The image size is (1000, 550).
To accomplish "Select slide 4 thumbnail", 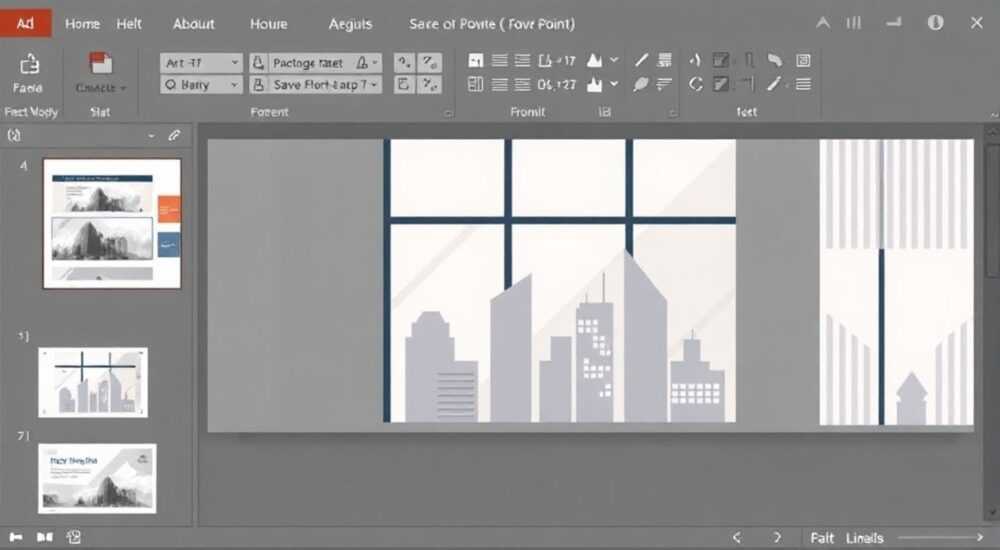I will (x=112, y=223).
